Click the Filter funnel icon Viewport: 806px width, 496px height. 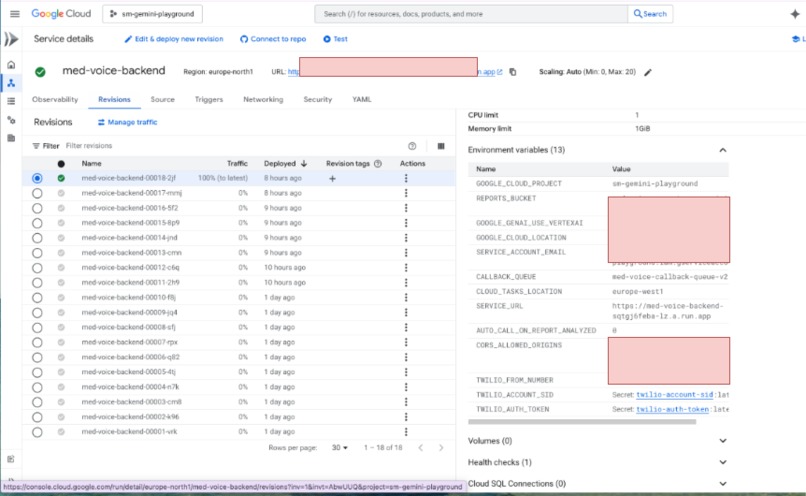(x=36, y=146)
